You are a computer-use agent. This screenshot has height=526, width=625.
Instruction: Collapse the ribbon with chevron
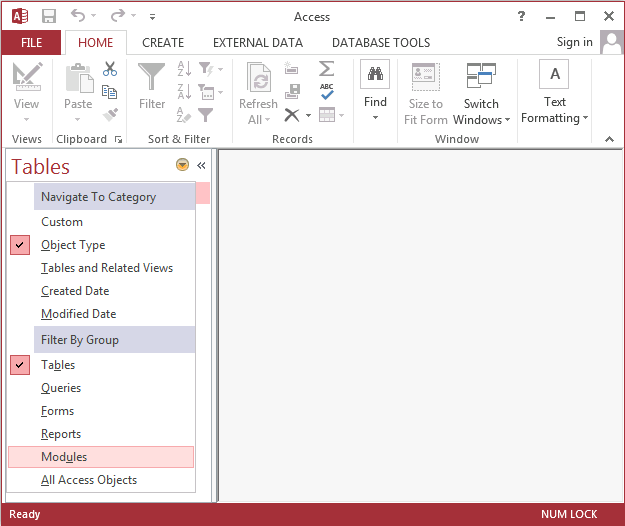click(x=609, y=139)
